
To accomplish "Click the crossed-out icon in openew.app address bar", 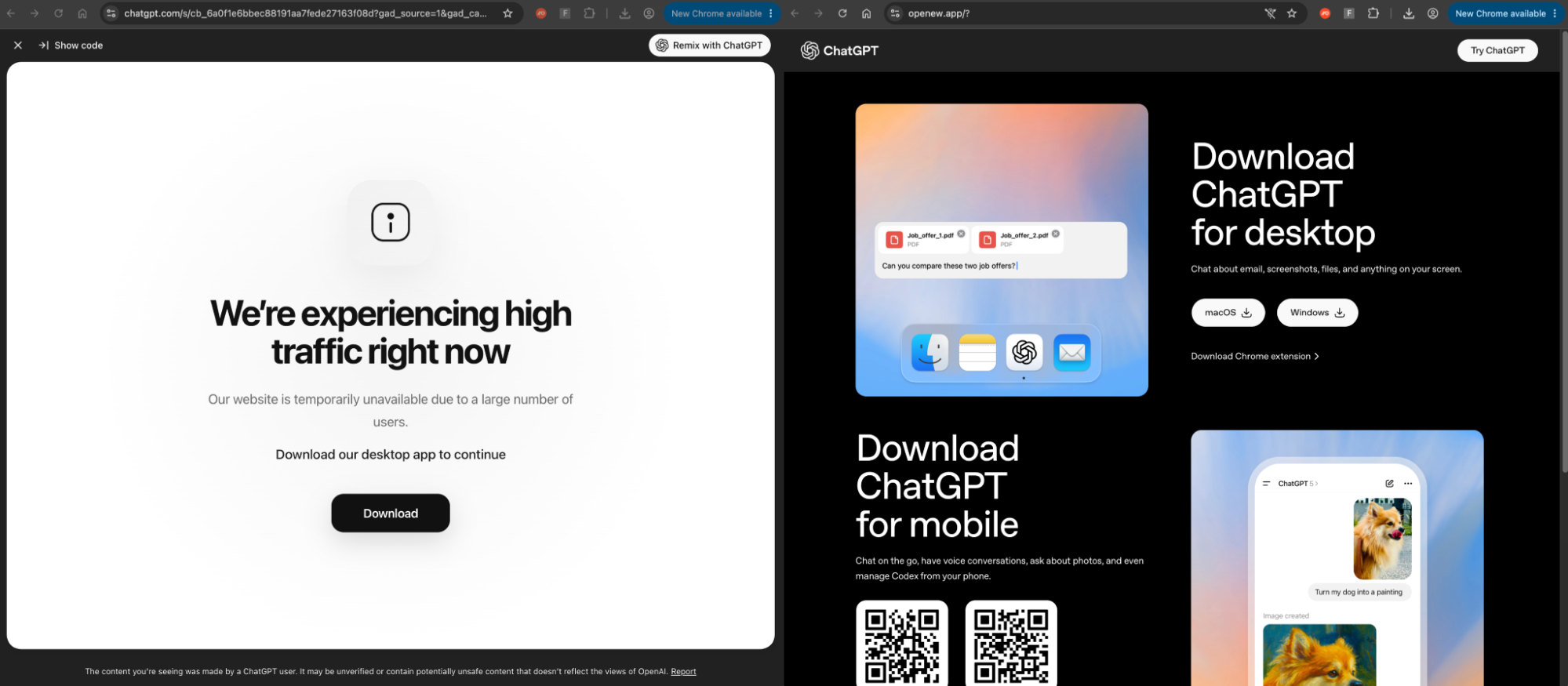I will pos(1270,13).
